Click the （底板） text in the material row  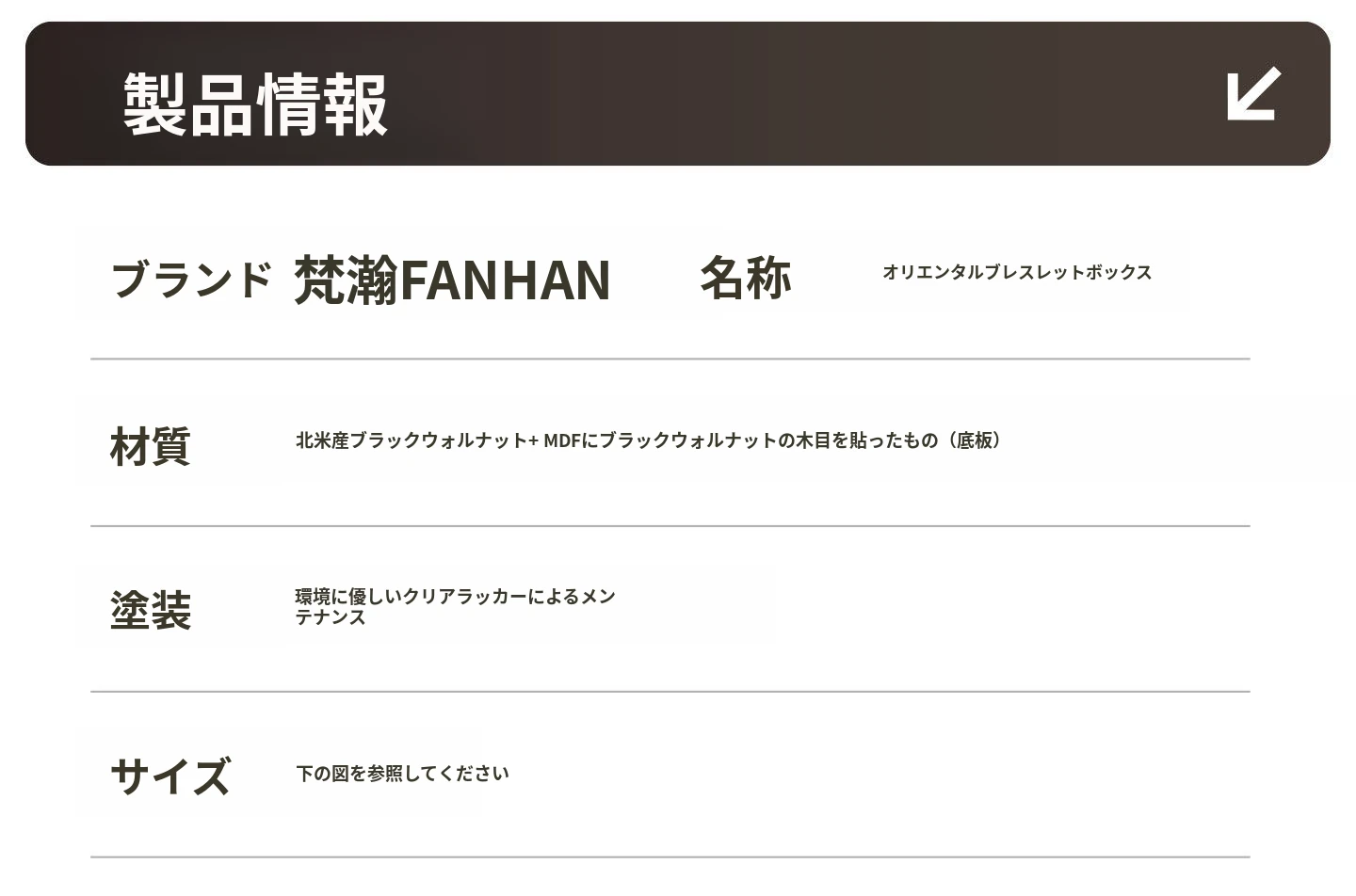(975, 440)
